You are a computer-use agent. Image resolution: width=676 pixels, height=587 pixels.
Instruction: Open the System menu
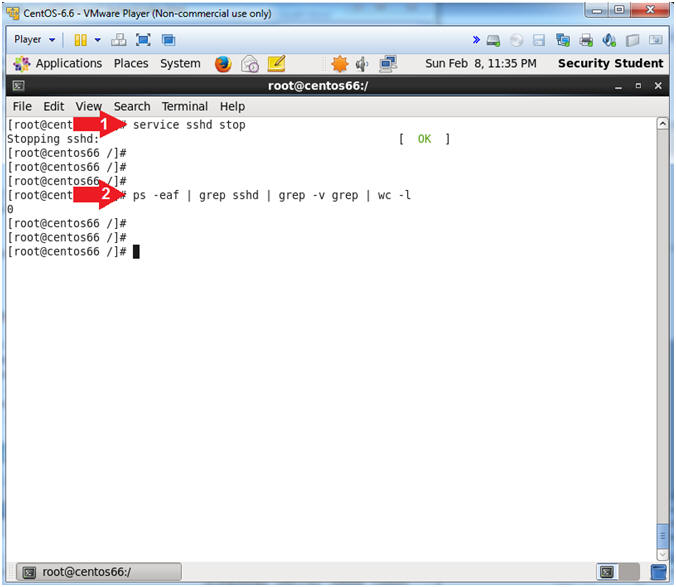[180, 64]
